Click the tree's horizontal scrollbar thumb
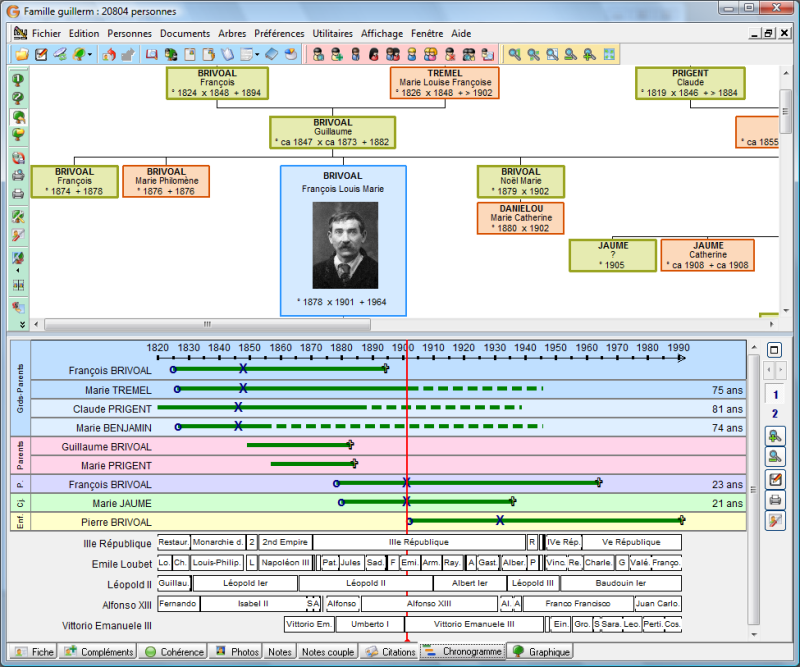This screenshot has height=667, width=800. coord(207,325)
